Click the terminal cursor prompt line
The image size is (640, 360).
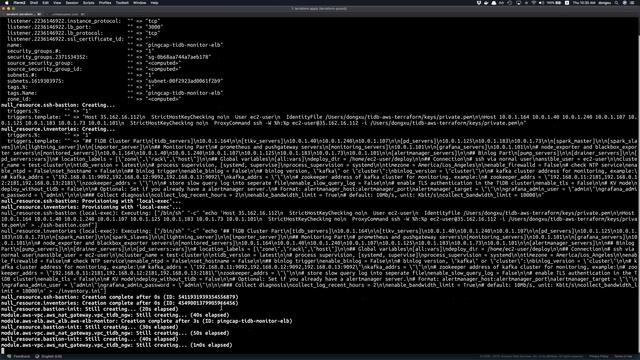tap(3, 351)
